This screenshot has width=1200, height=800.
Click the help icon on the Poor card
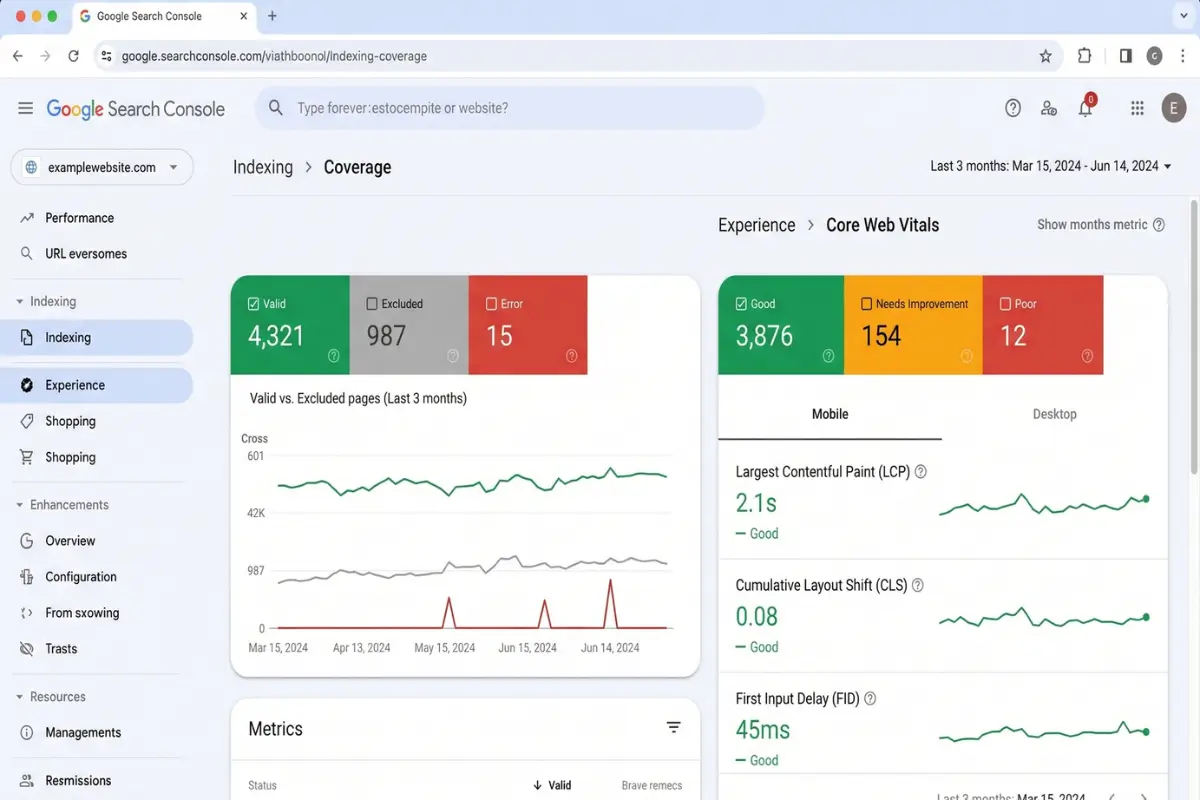point(1087,355)
